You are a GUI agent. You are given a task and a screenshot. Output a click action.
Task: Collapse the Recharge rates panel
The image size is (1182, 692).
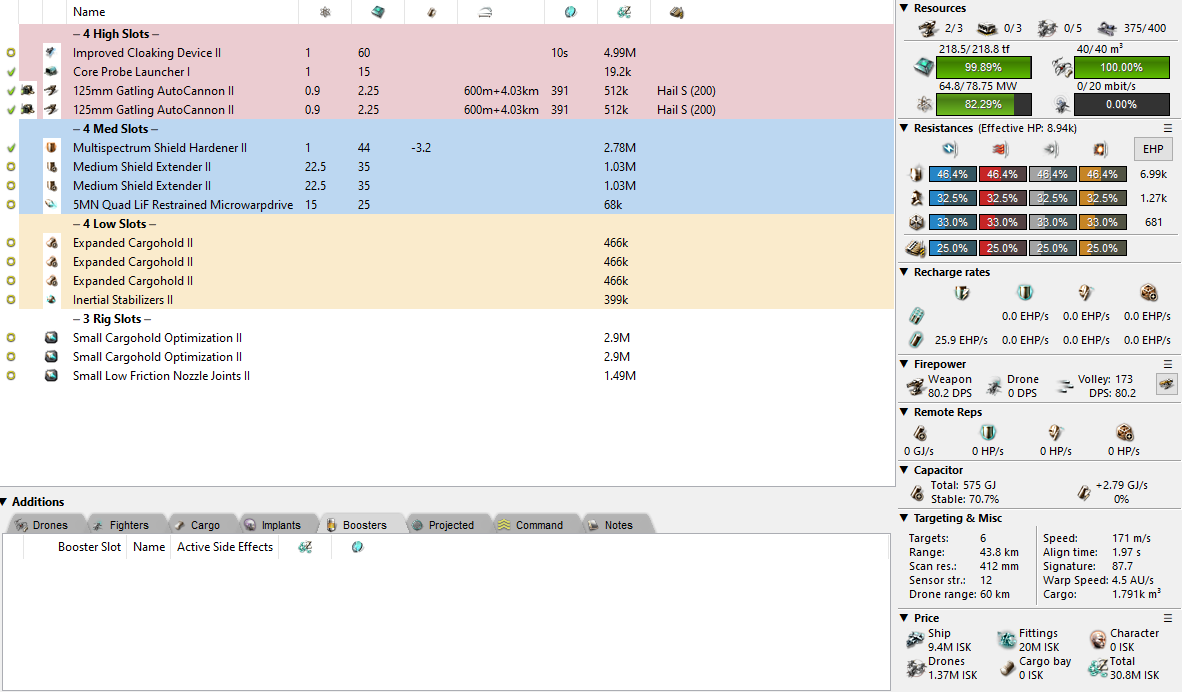point(905,272)
